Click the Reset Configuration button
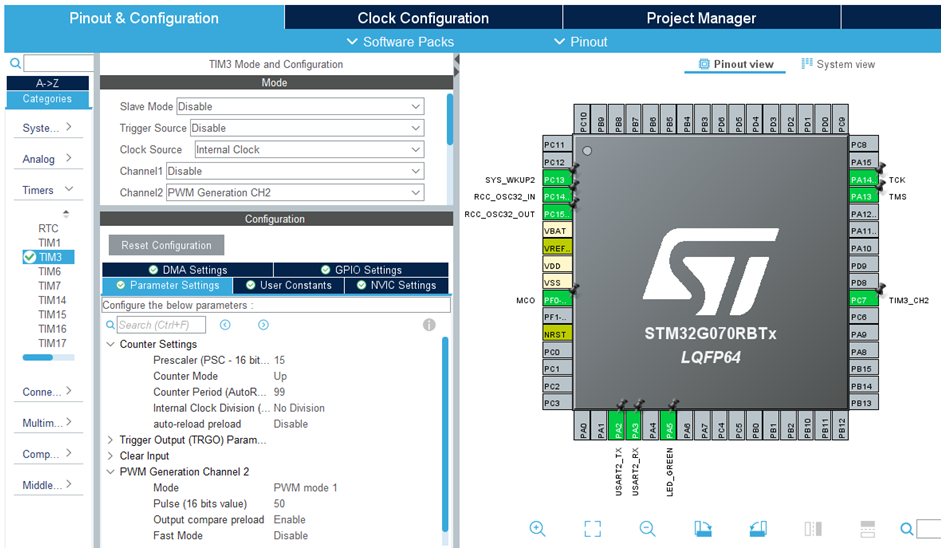 [x=166, y=245]
